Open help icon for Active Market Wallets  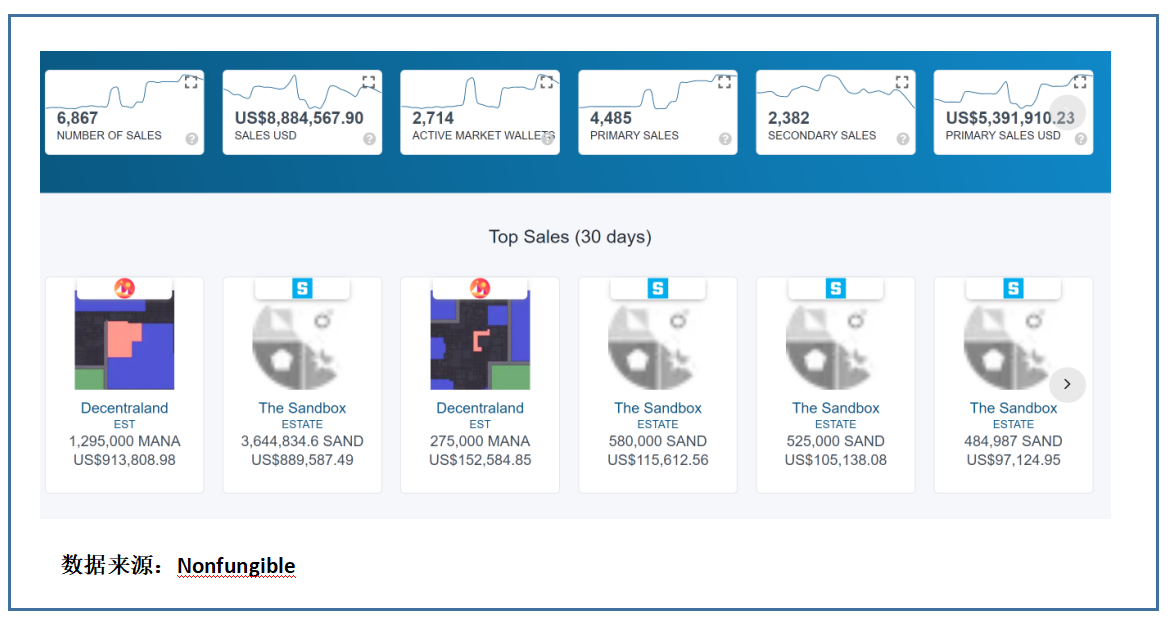tap(547, 139)
